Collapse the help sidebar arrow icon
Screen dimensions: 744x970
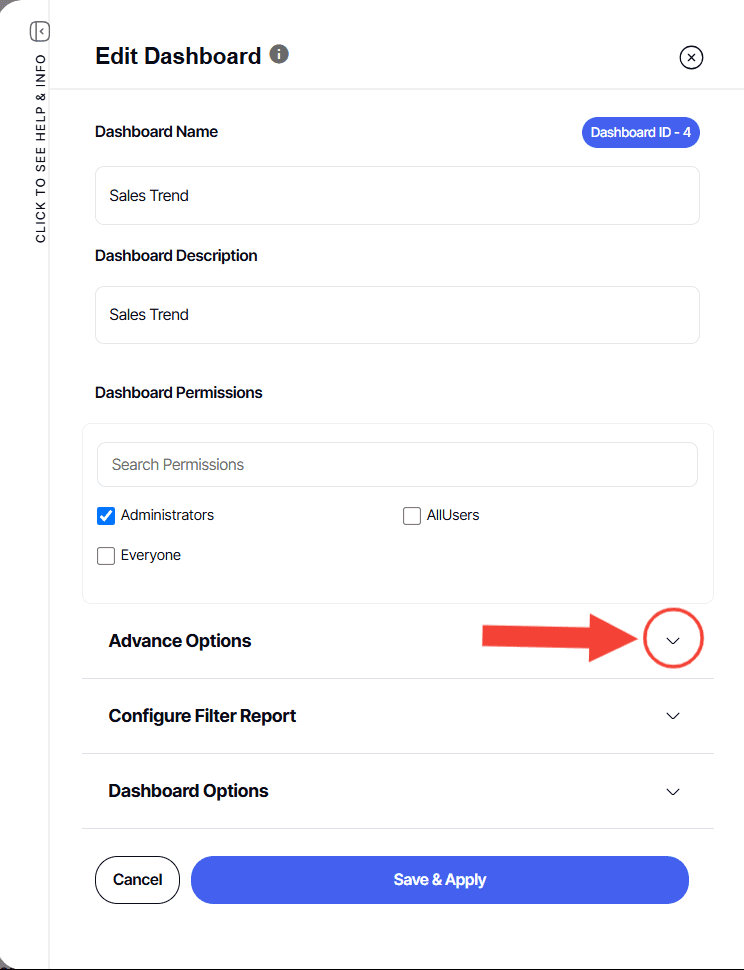click(x=40, y=32)
